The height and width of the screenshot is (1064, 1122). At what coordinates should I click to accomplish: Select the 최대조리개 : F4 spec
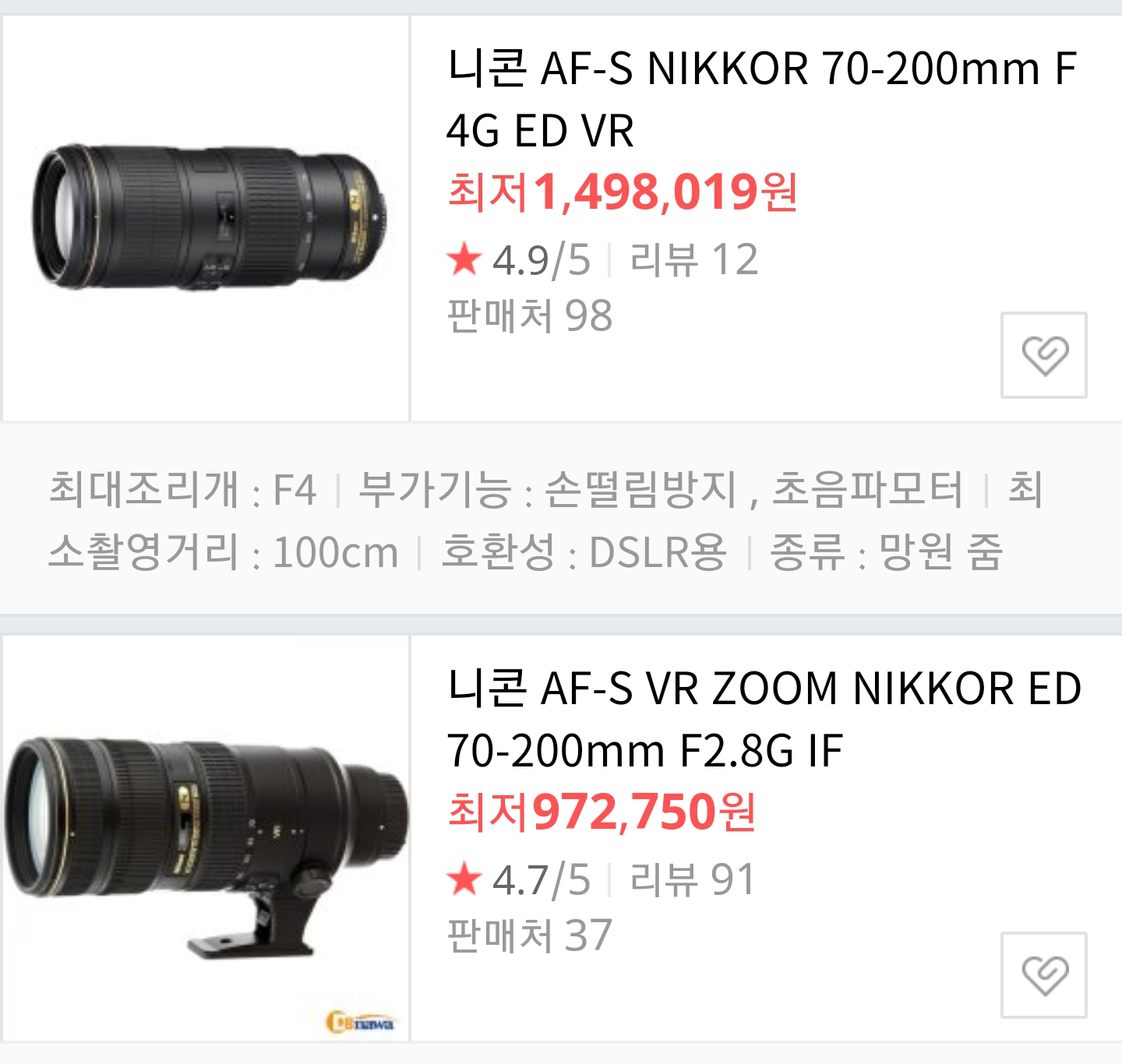coord(182,490)
